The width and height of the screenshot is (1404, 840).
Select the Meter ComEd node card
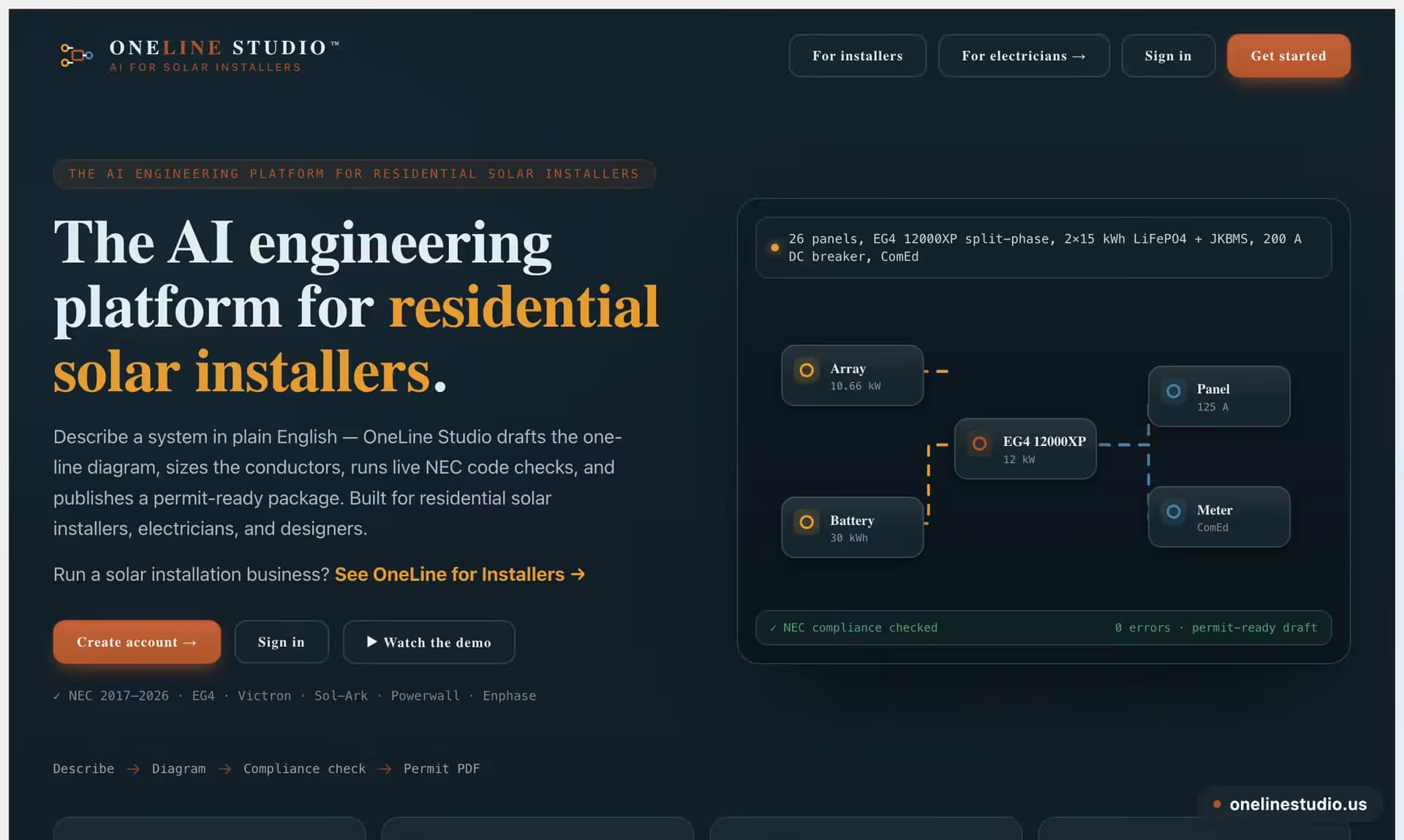1219,517
